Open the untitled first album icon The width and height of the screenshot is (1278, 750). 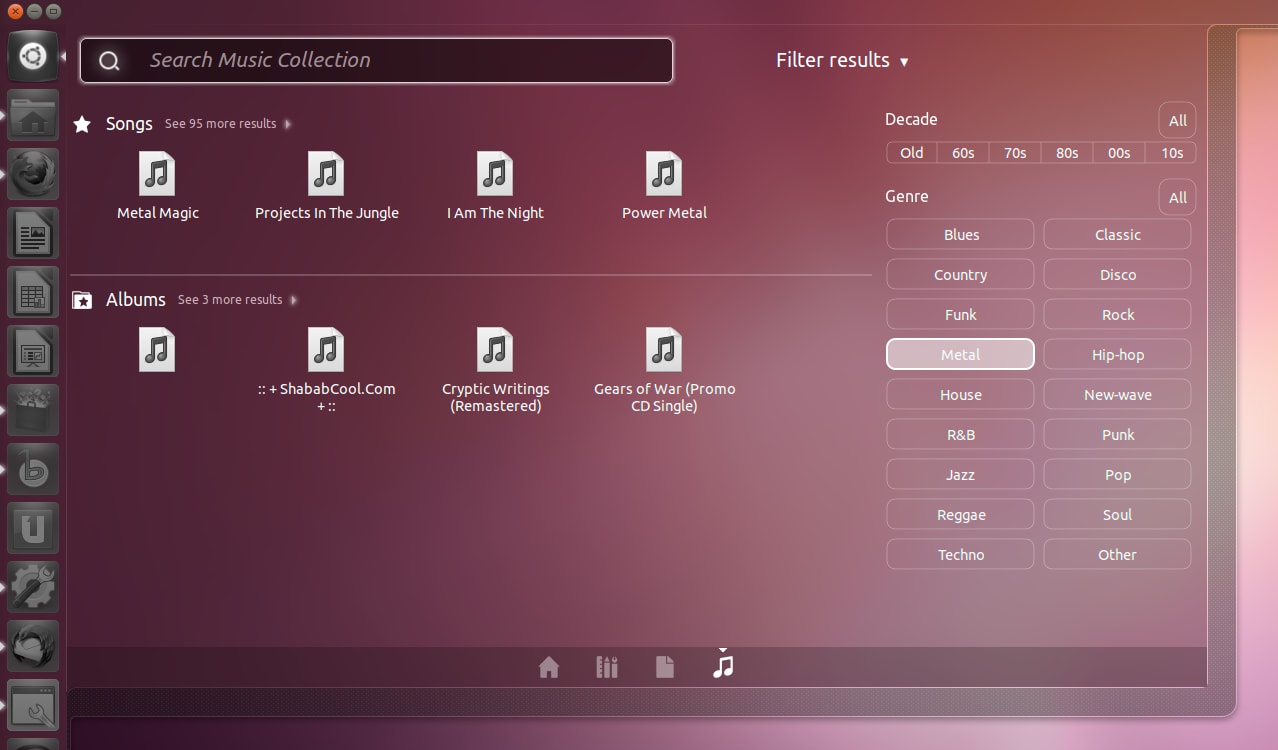pyautogui.click(x=157, y=350)
